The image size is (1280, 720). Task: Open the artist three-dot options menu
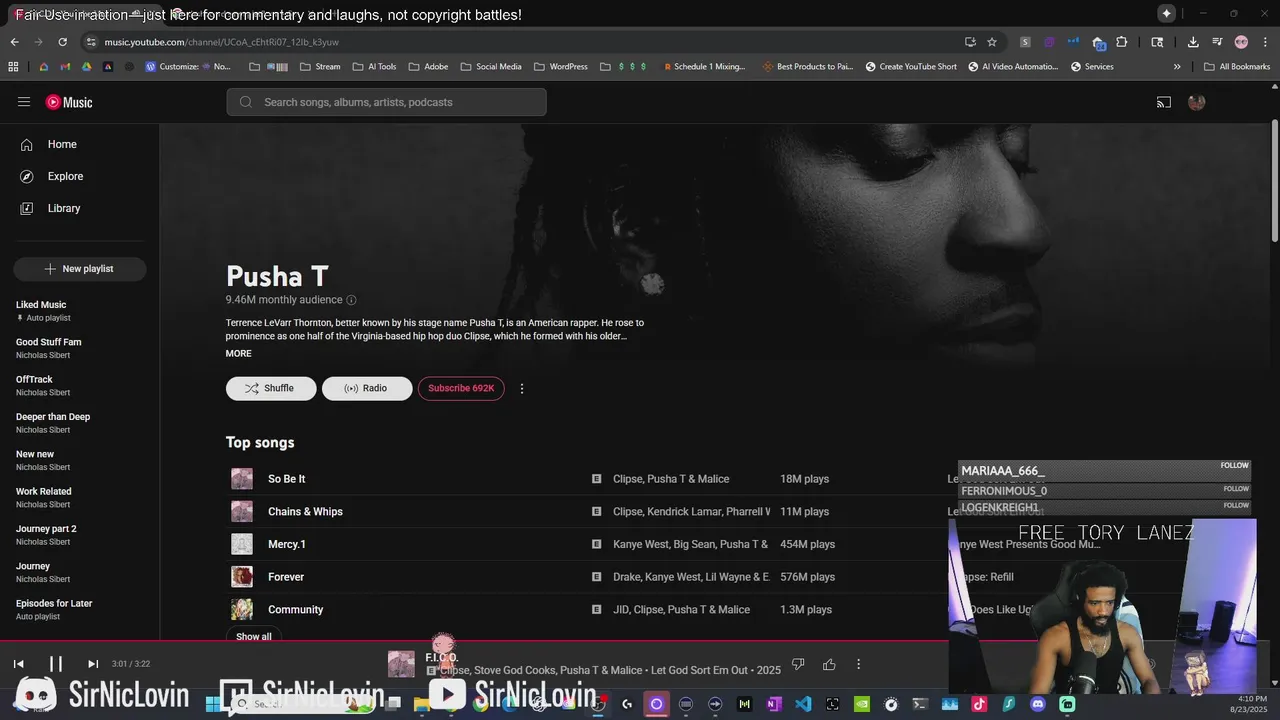(x=522, y=388)
